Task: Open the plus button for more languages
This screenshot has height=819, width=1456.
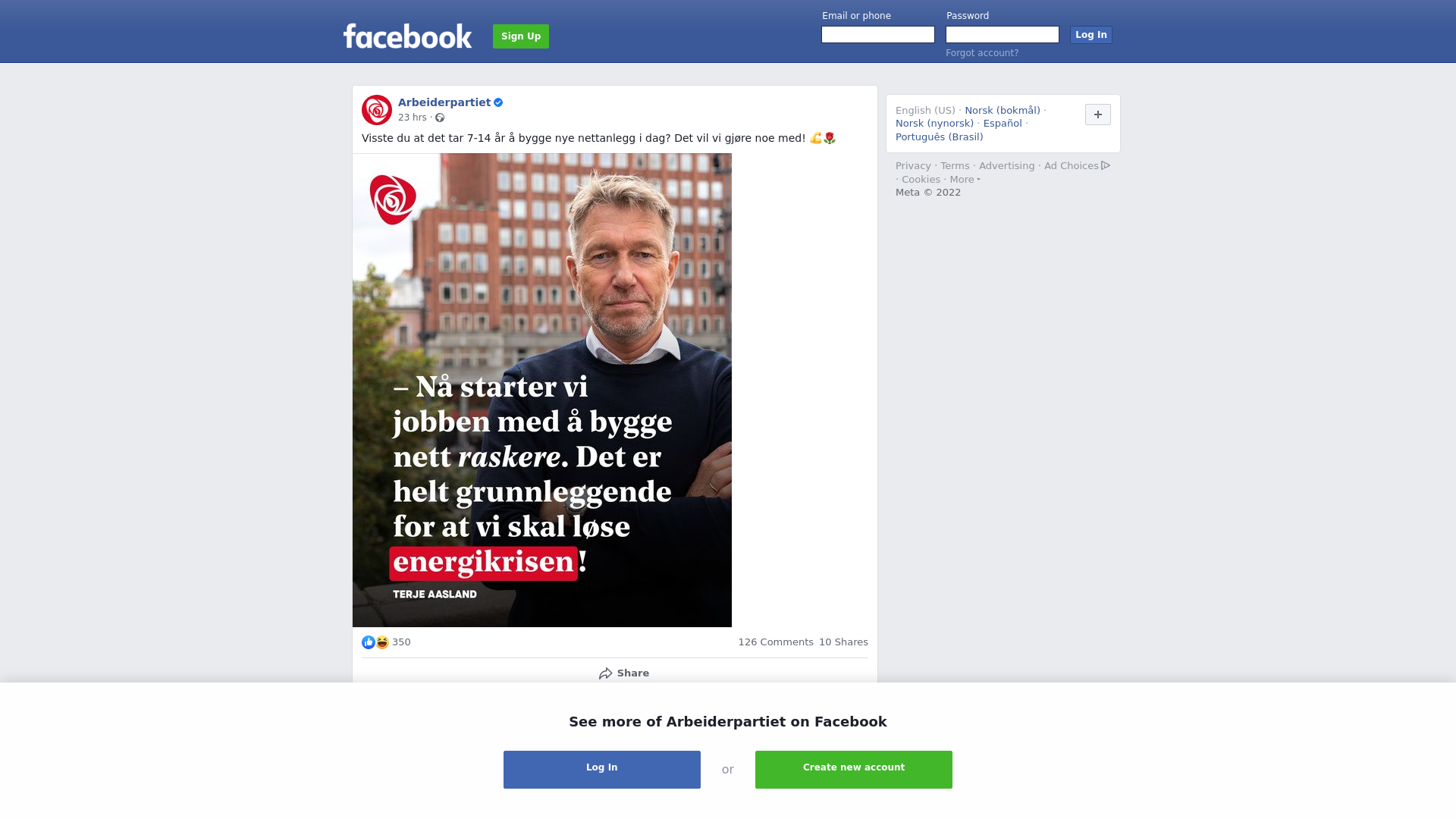Action: point(1098,115)
